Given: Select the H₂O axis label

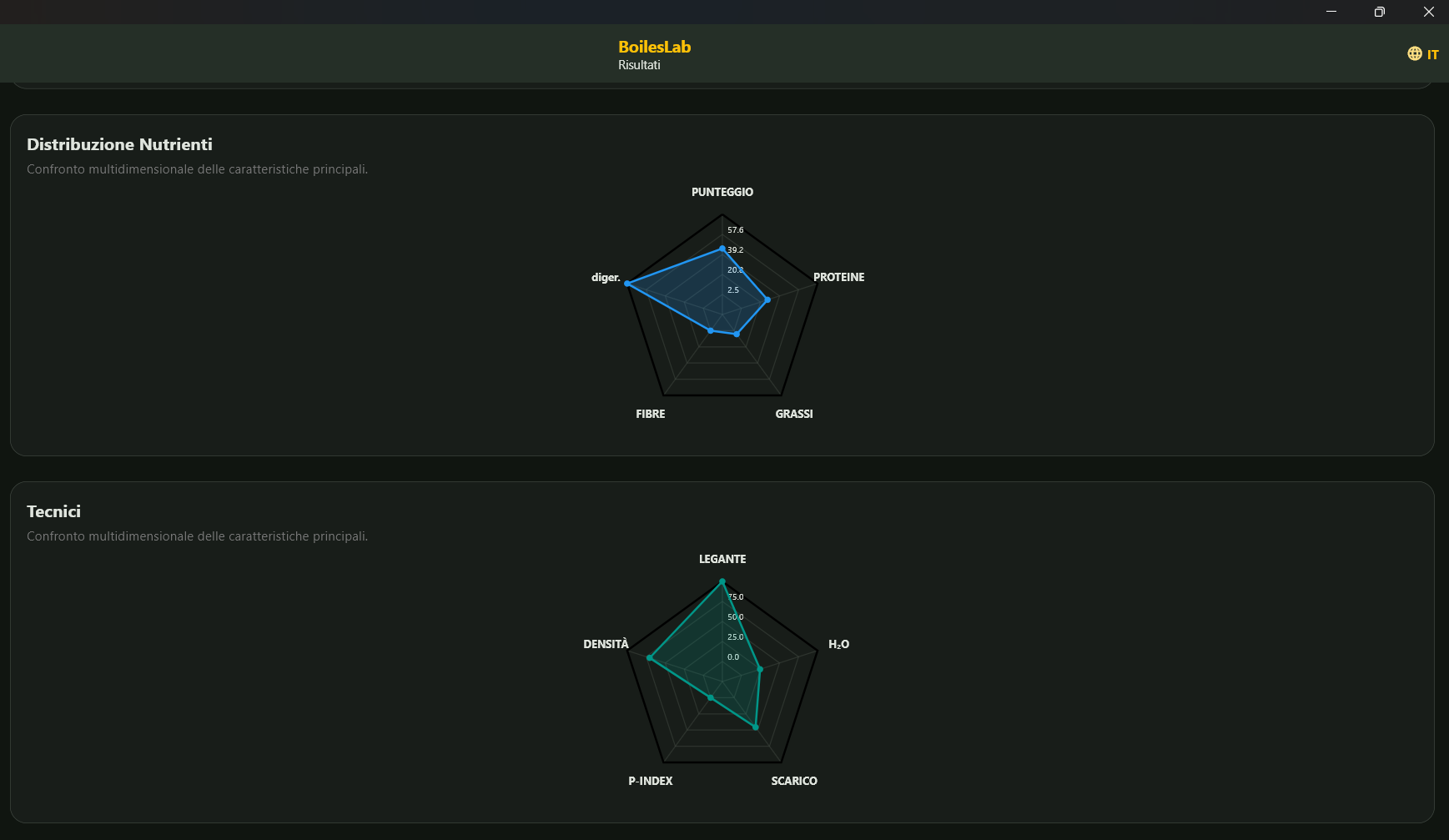Looking at the screenshot, I should pos(839,644).
